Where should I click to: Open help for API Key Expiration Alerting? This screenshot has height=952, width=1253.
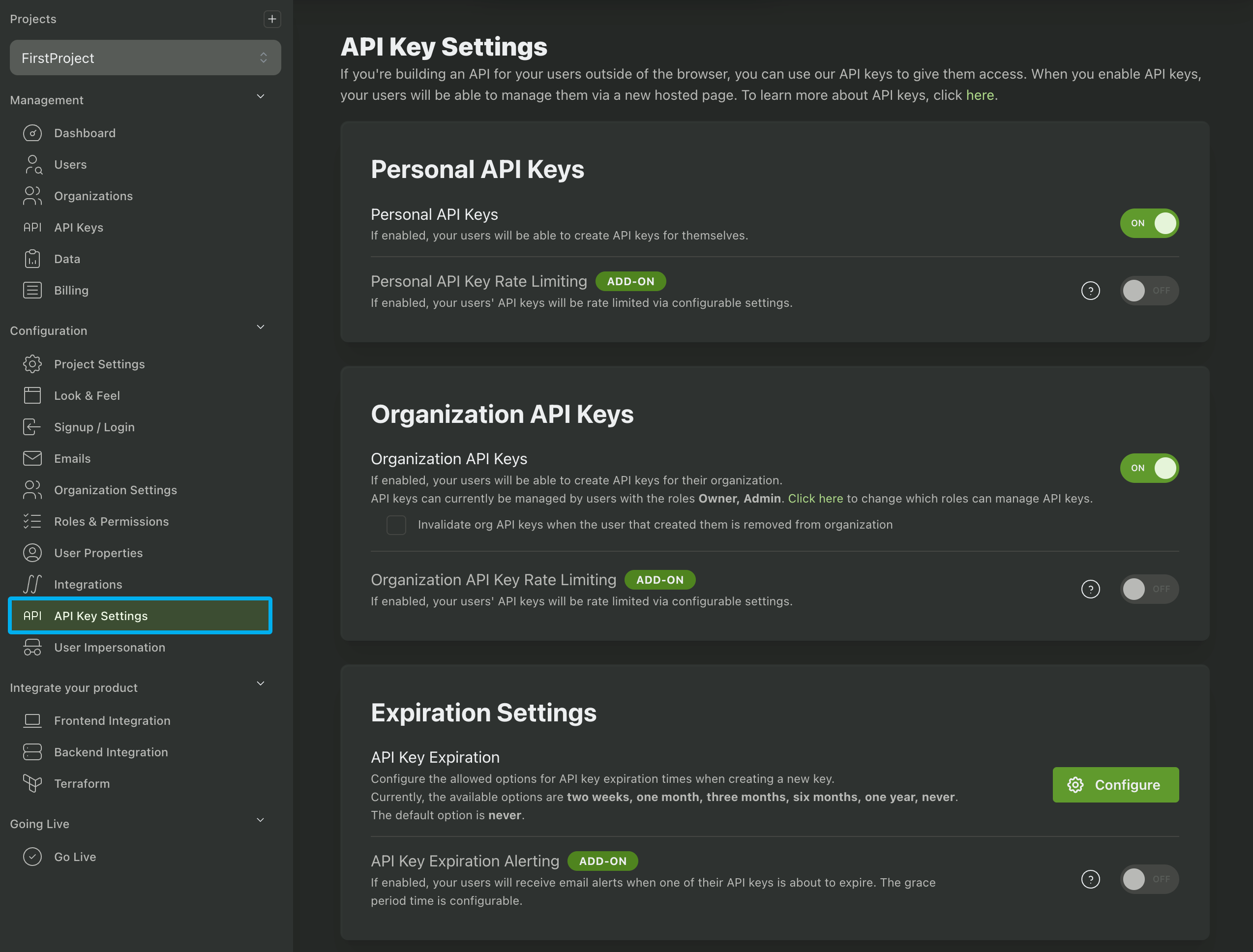click(1090, 879)
